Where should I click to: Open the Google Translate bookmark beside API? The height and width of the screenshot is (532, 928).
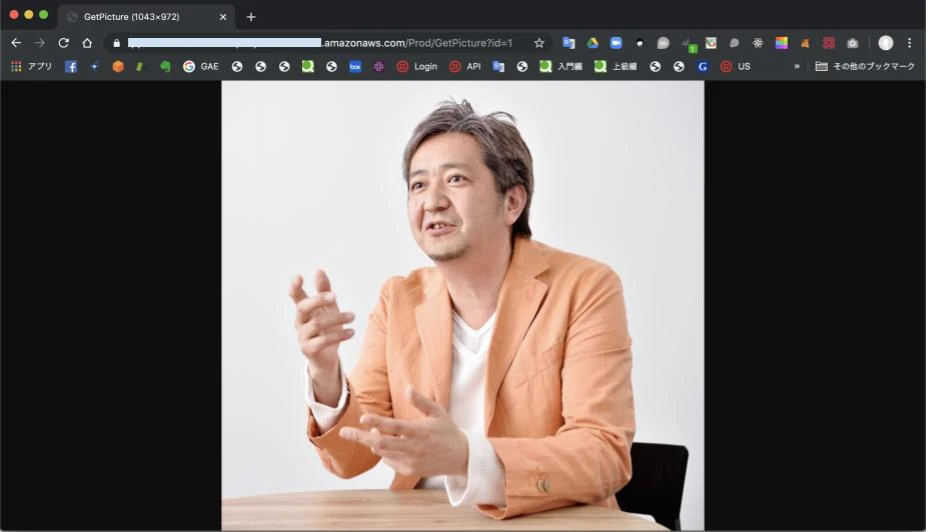click(498, 66)
